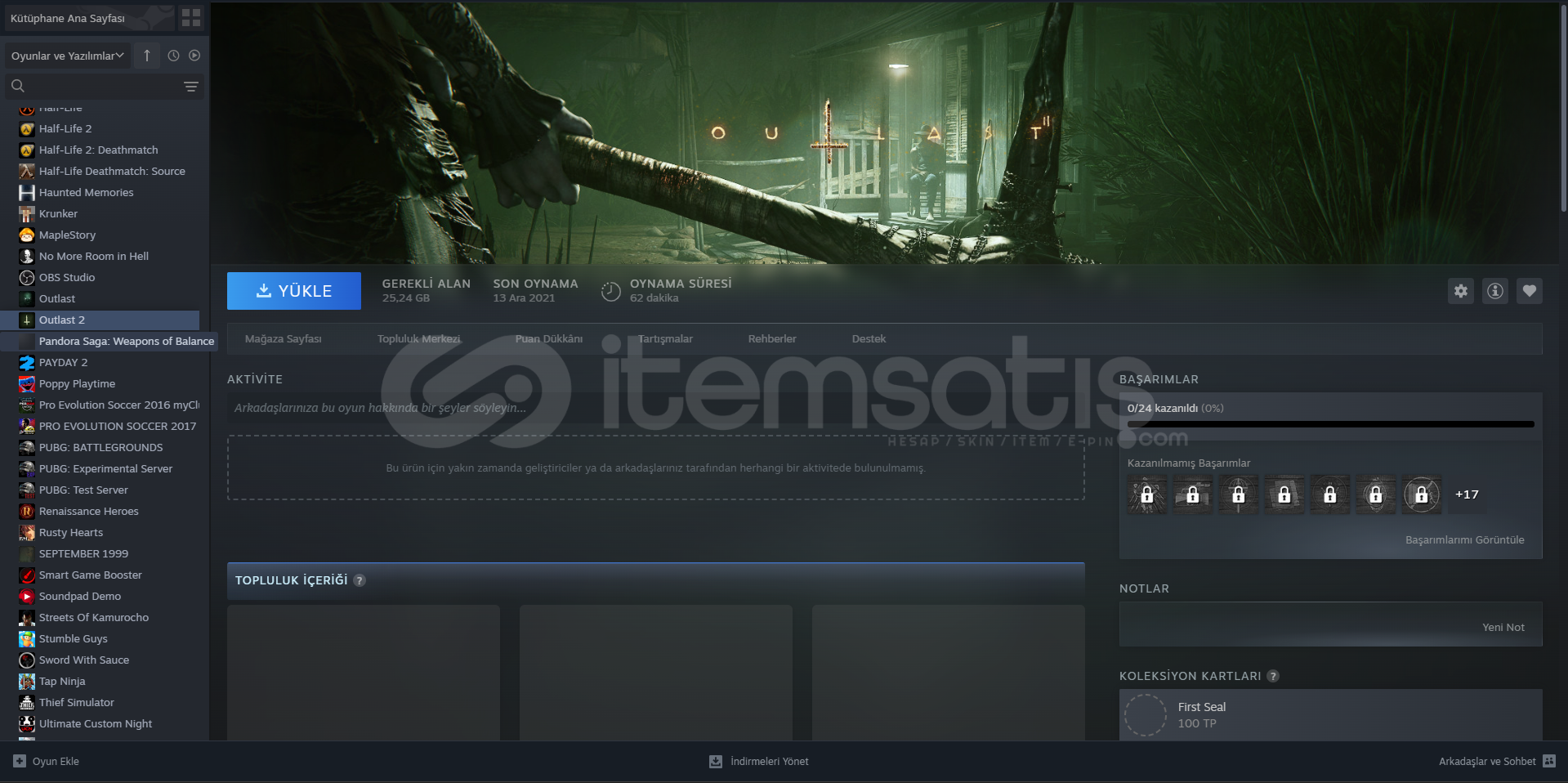Toggle the recent activity clock filter
This screenshot has height=783, width=1568.
[173, 56]
